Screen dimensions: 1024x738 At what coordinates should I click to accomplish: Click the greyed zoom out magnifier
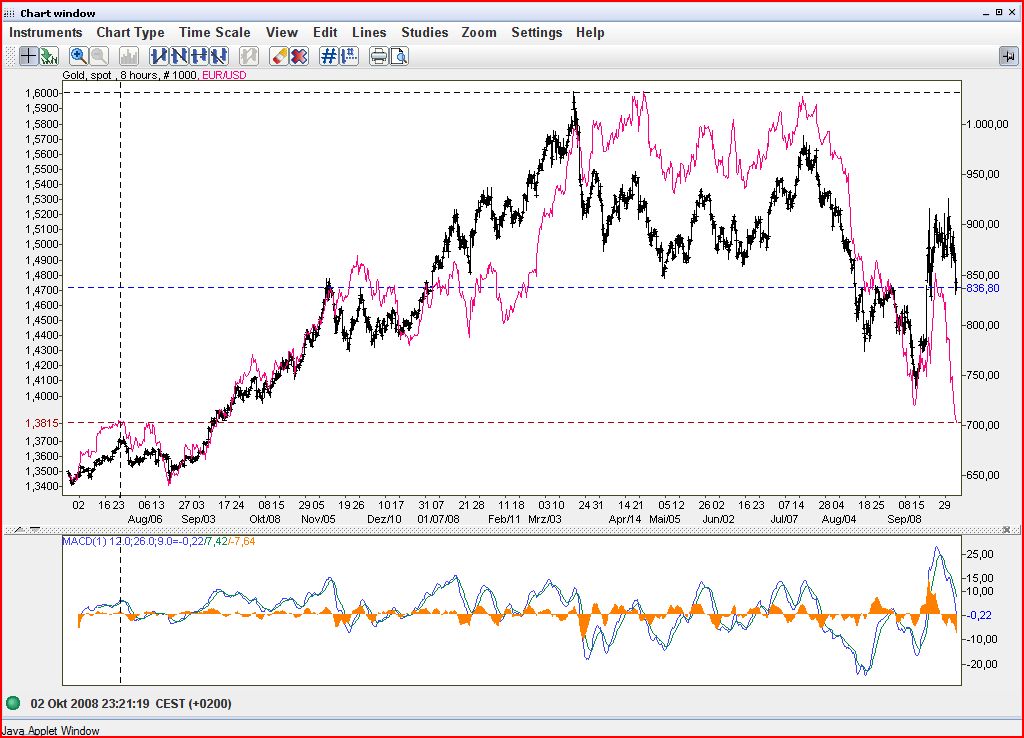point(99,56)
